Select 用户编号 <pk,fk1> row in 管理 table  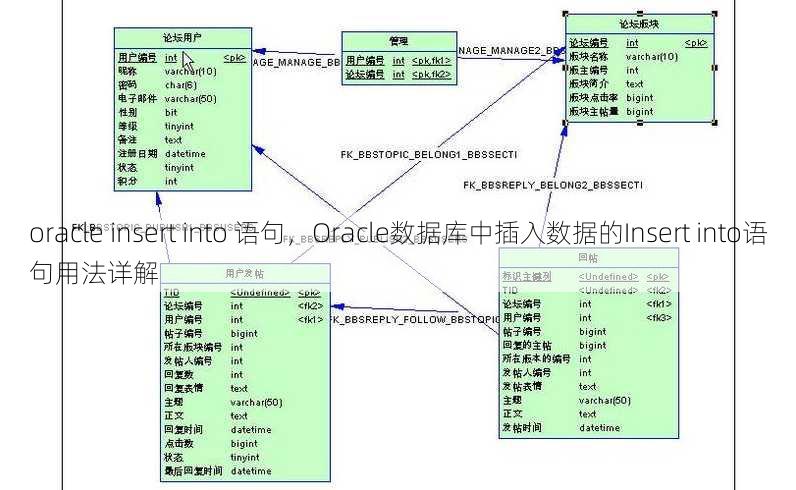click(x=399, y=61)
